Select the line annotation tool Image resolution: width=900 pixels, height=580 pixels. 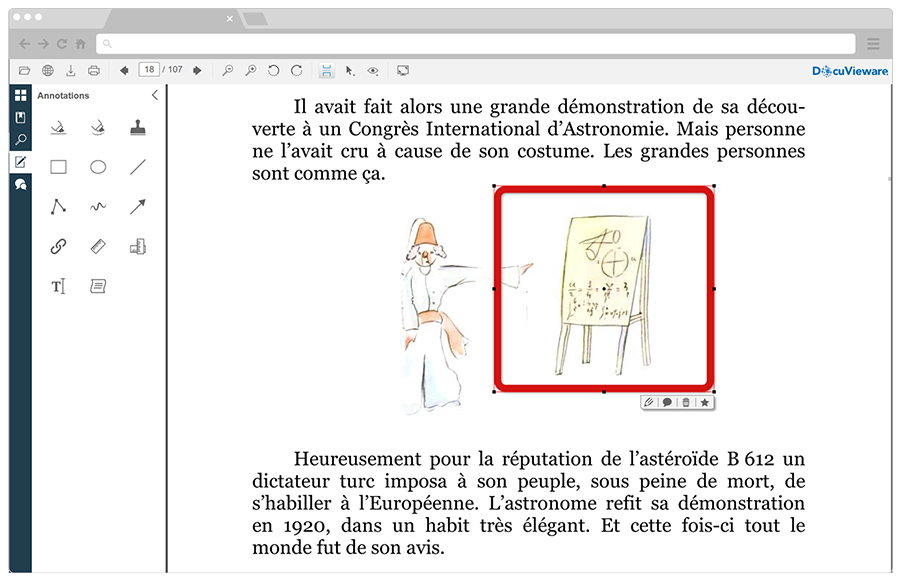(x=138, y=167)
